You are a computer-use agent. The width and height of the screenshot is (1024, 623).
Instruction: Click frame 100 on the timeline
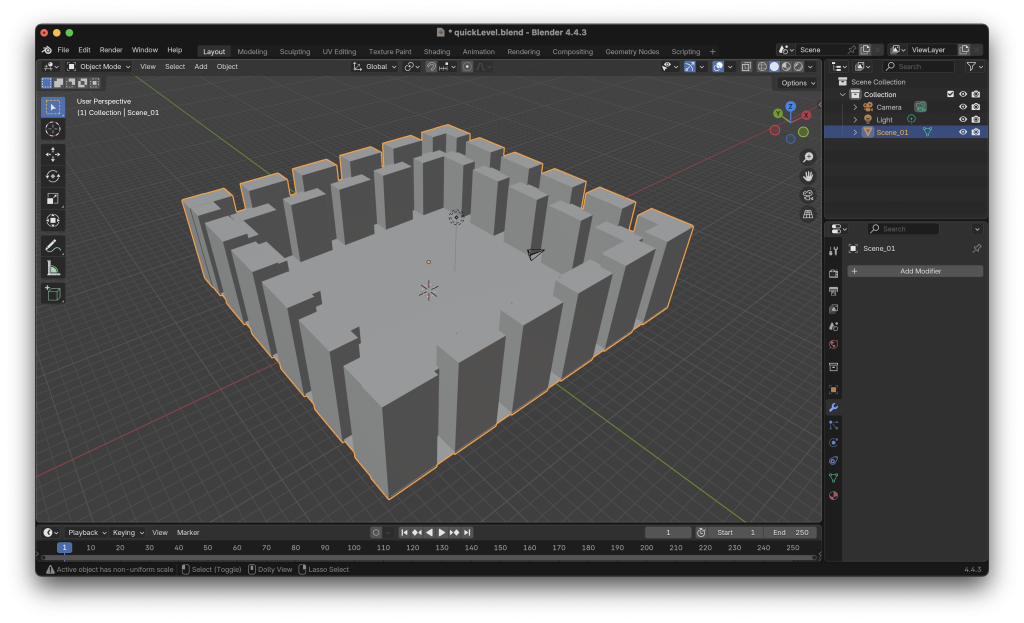point(354,548)
